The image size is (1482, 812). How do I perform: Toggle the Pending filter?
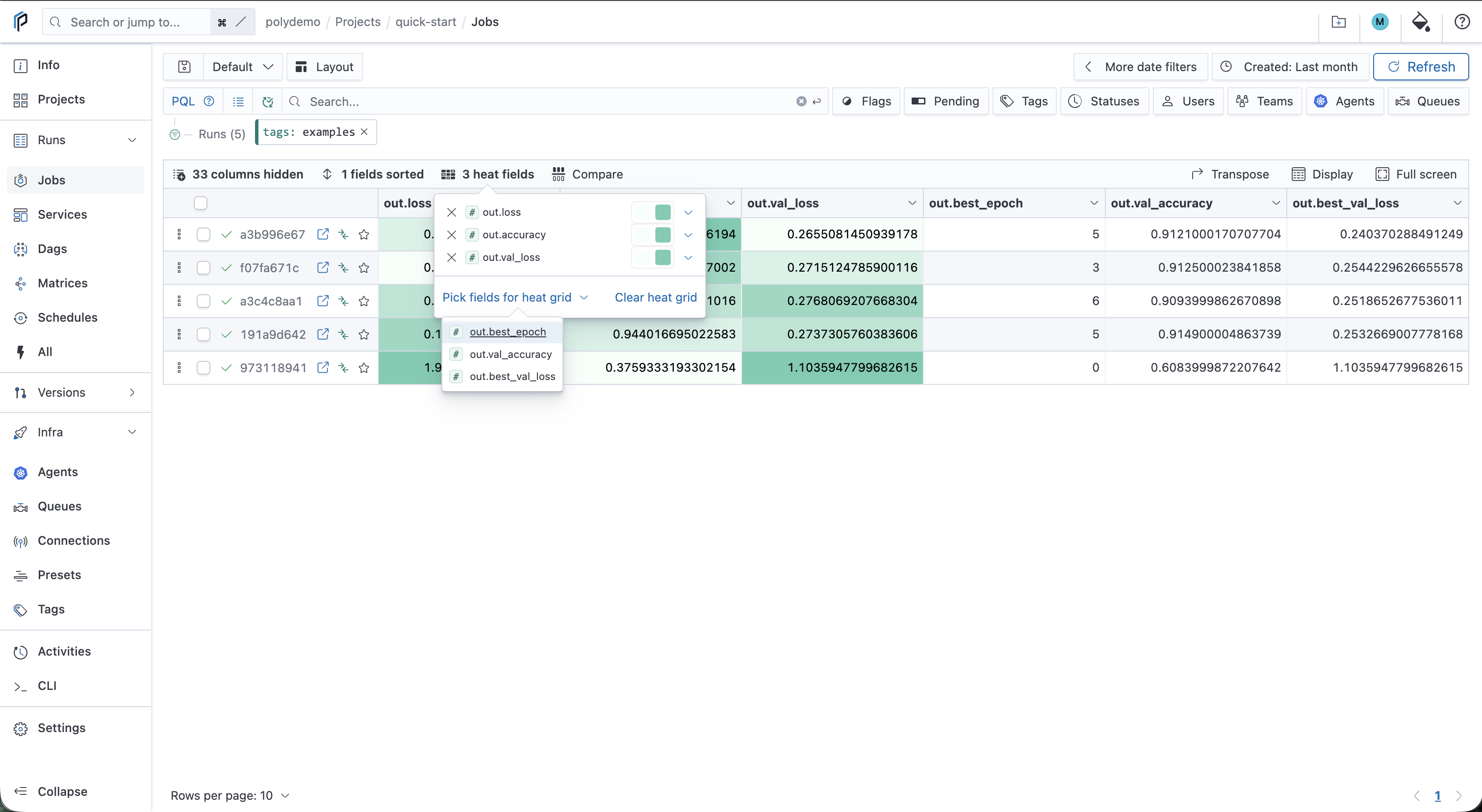pos(946,101)
